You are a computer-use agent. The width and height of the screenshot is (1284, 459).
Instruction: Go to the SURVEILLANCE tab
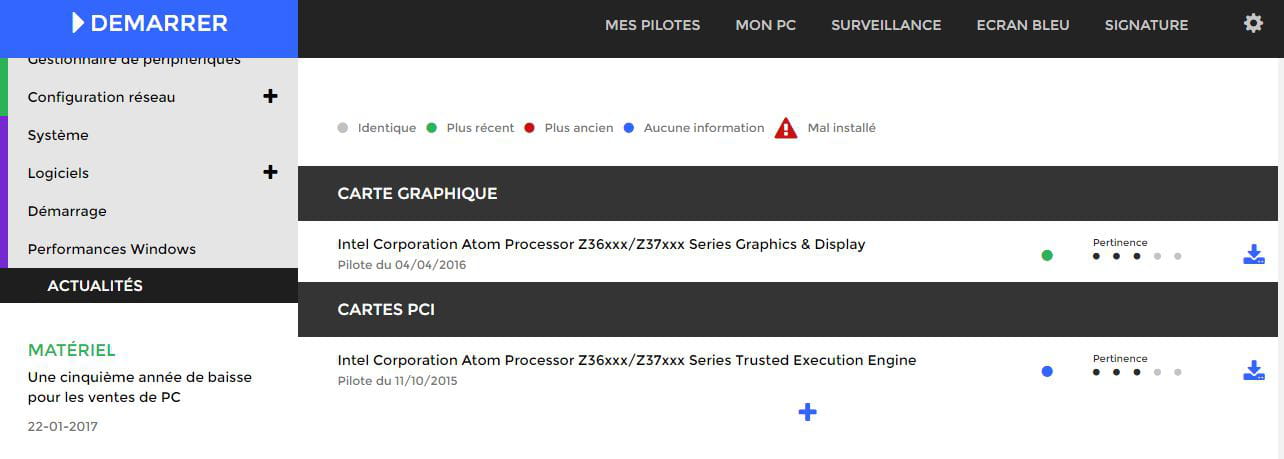coord(886,25)
